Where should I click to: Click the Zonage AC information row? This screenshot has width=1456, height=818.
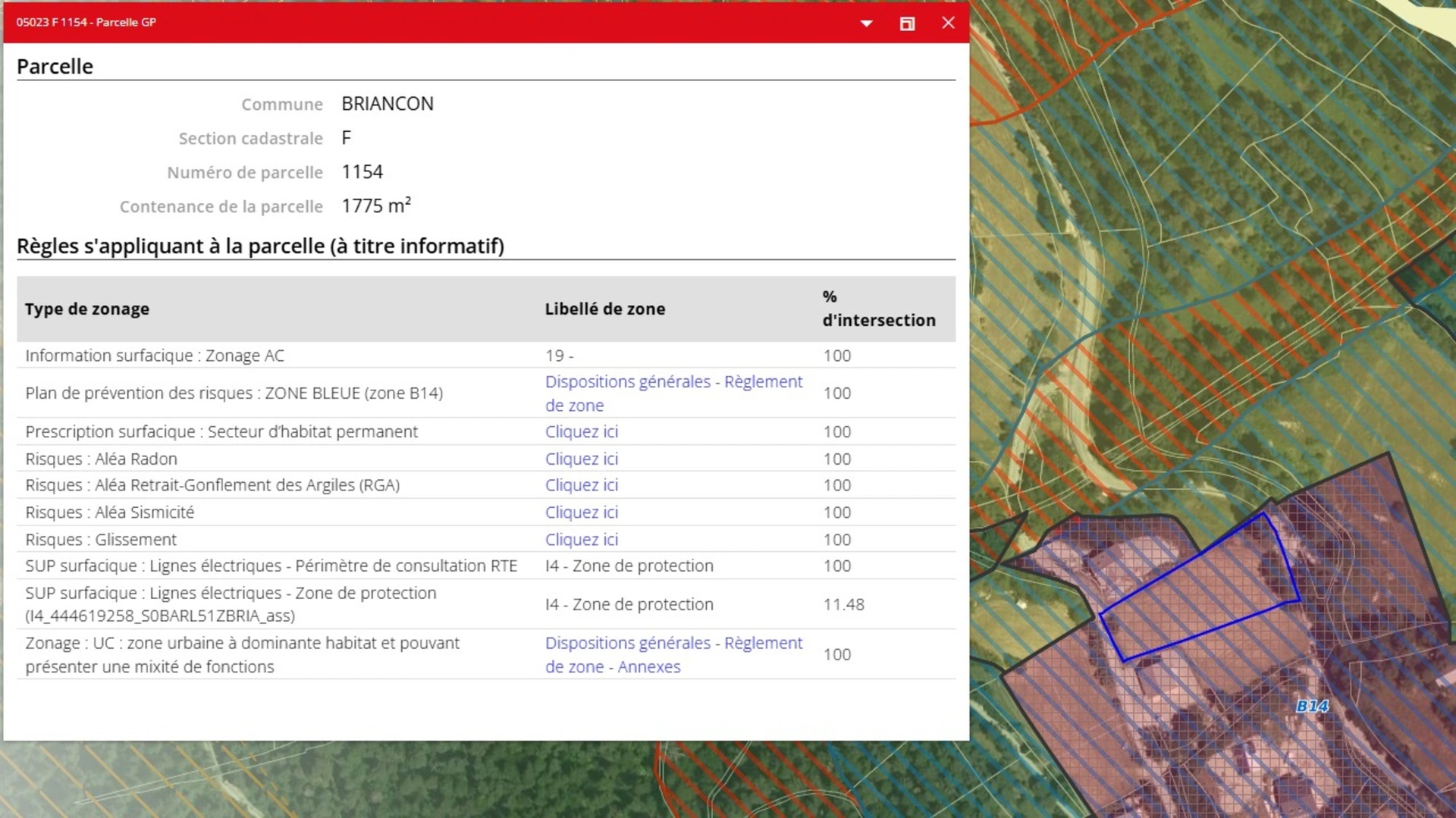point(486,356)
